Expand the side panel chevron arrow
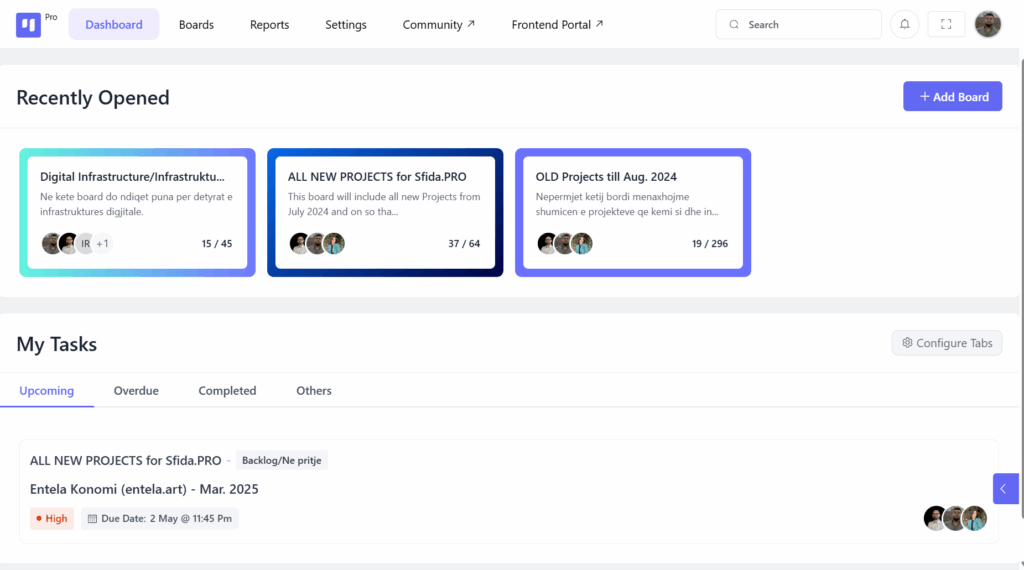Viewport: 1024px width, 570px height. pyautogui.click(x=1006, y=488)
